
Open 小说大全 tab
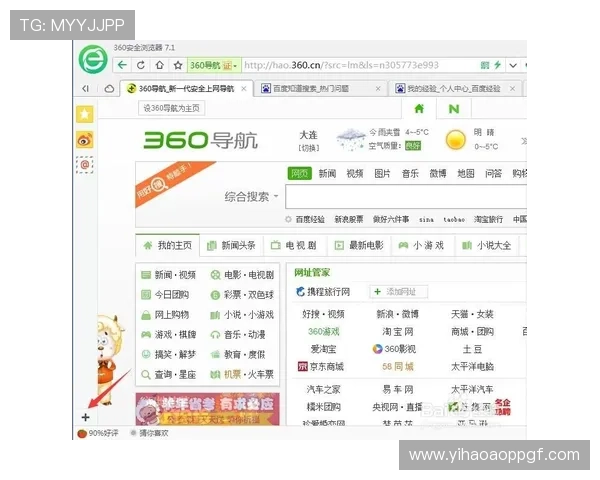[x=487, y=245]
